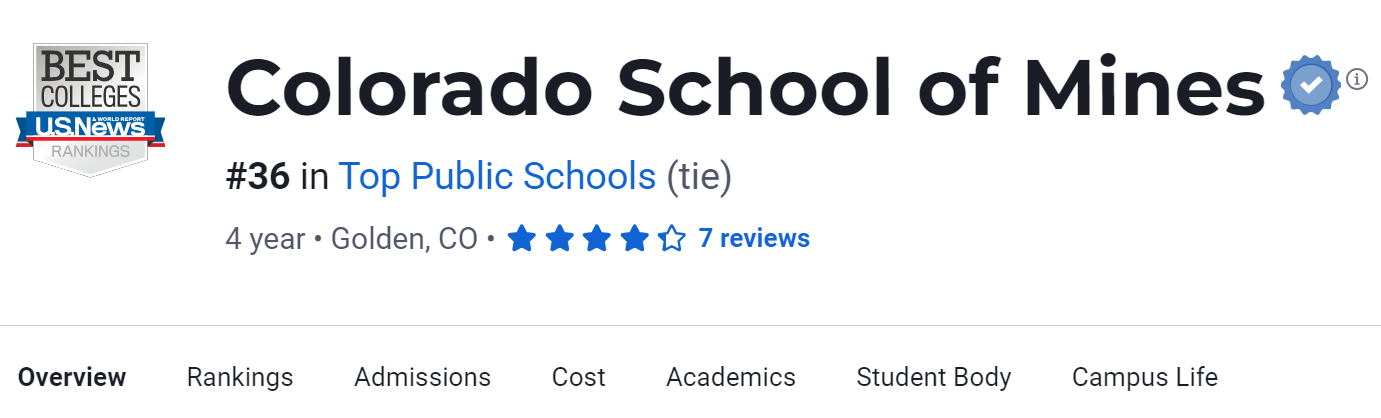Click the Colorado School of Mines heading

pos(746,86)
